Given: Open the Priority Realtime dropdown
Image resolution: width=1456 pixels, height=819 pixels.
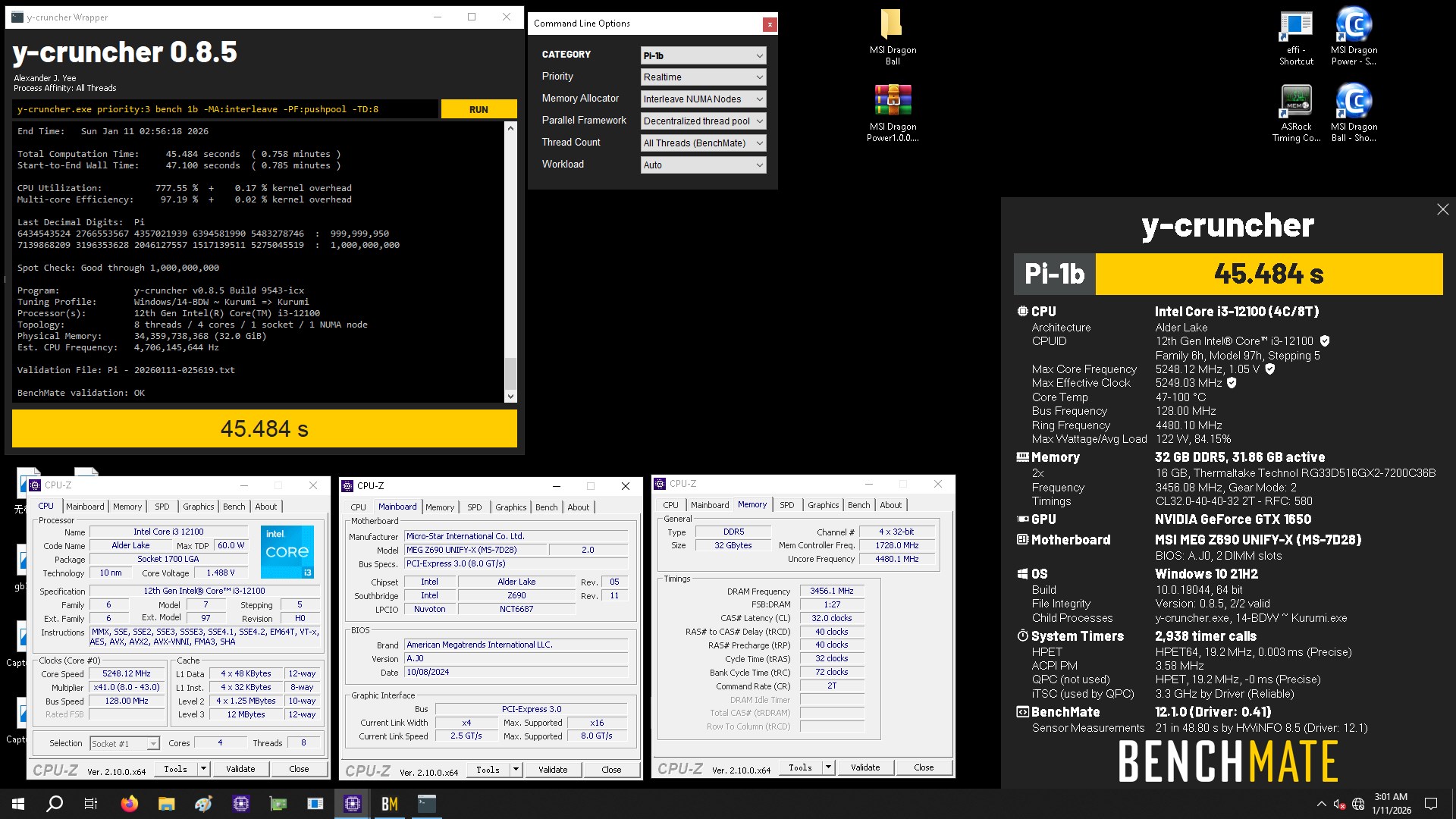Looking at the screenshot, I should click(703, 77).
